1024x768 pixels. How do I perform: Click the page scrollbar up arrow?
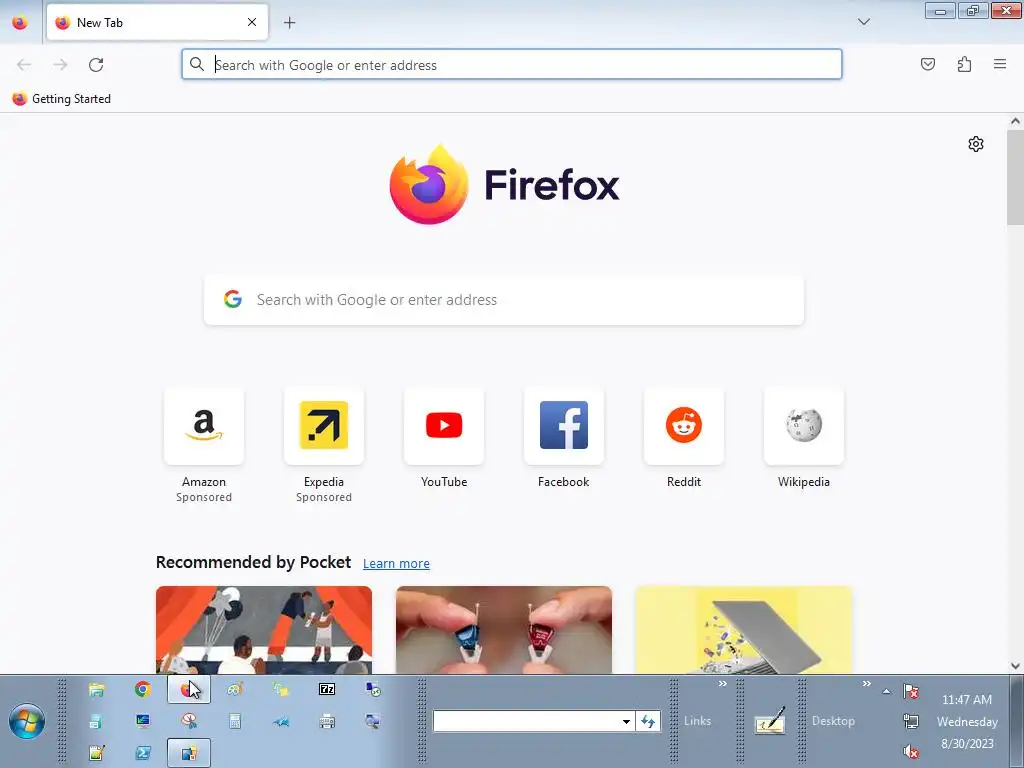[1015, 121]
